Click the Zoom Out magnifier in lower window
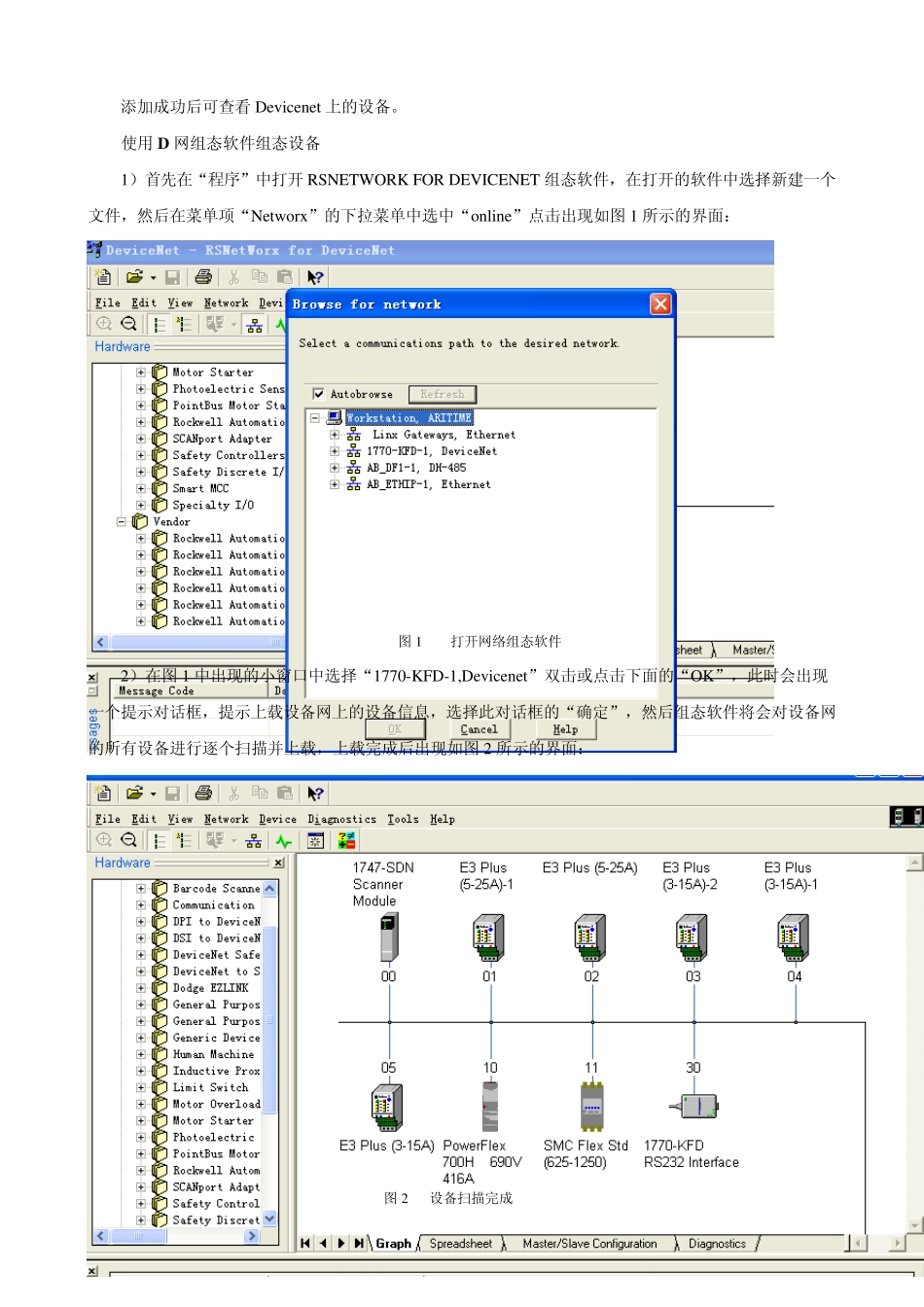 pyautogui.click(x=128, y=840)
